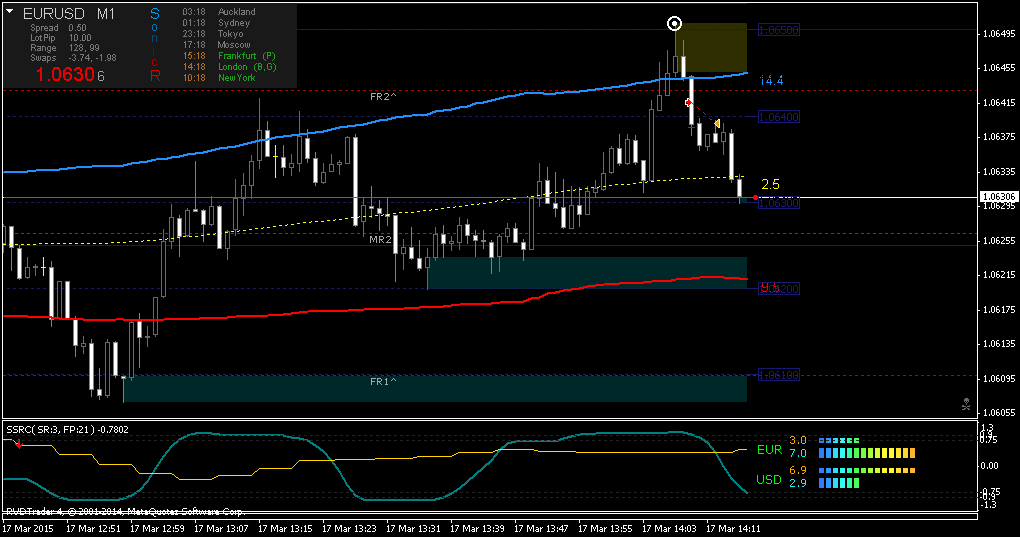This screenshot has width=1020, height=537.
Task: Click the USD 6.9 thin strength meter
Action: (x=867, y=471)
